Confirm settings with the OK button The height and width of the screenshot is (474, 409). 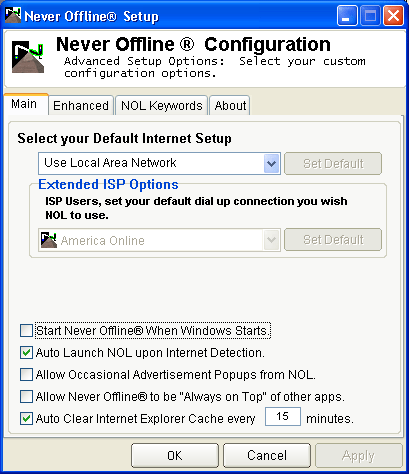[175, 455]
